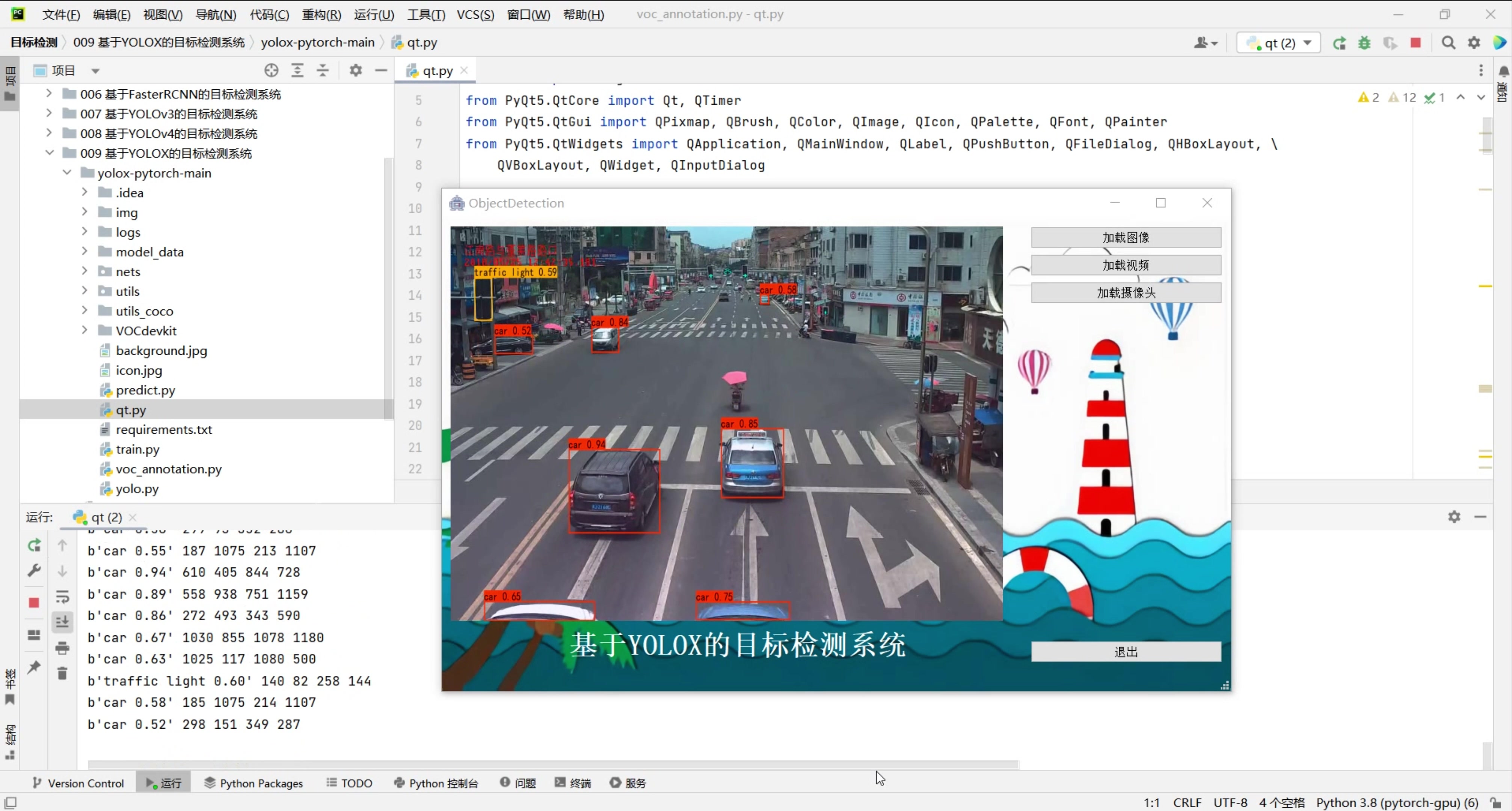Viewport: 1512px width, 811px height.
Task: Click the Search Everywhere magnifier icon
Action: pos(1448,43)
